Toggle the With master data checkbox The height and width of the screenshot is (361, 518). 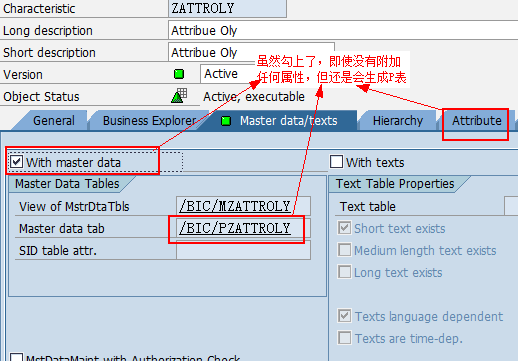(16, 162)
